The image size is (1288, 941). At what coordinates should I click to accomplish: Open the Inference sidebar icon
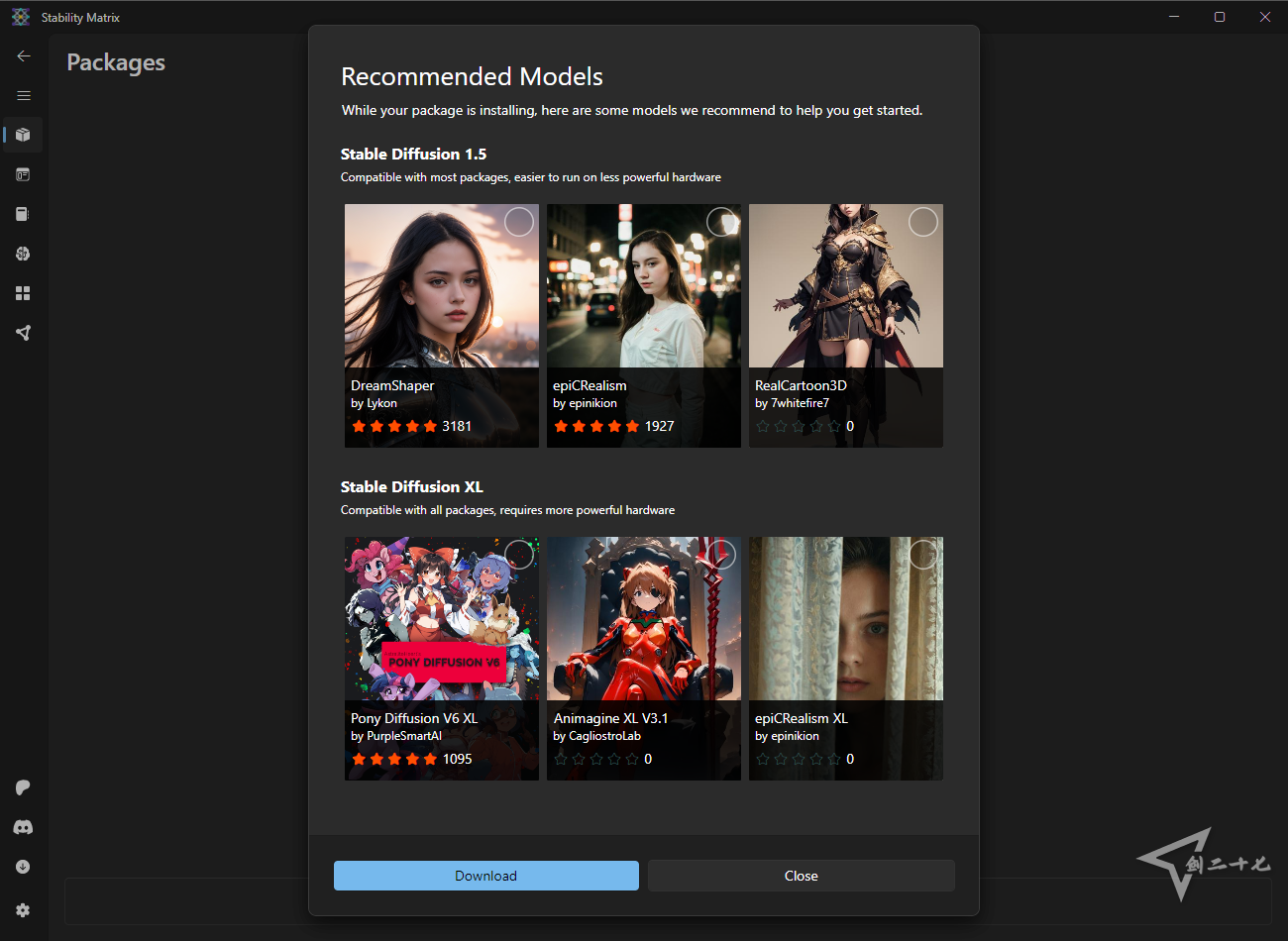click(24, 174)
